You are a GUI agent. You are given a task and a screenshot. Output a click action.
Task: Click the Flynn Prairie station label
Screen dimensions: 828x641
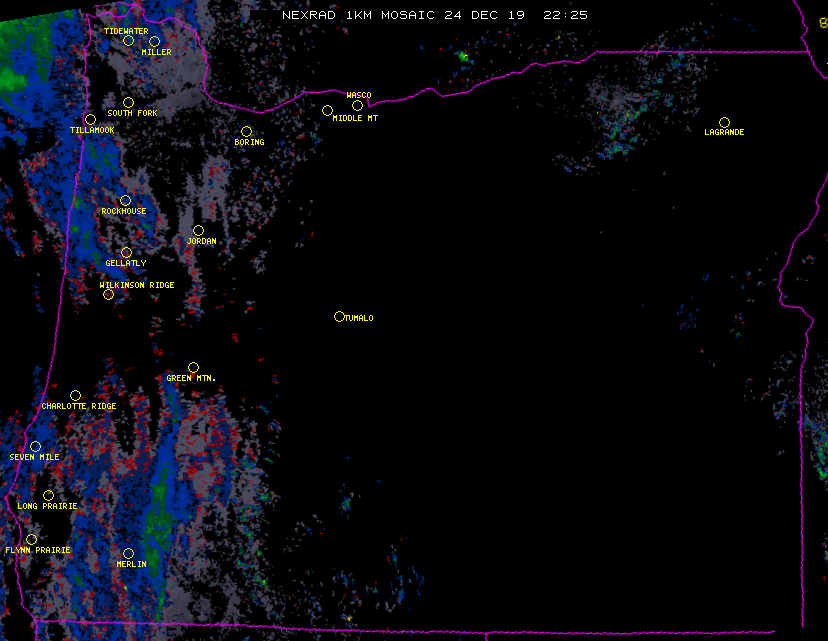coord(38,550)
